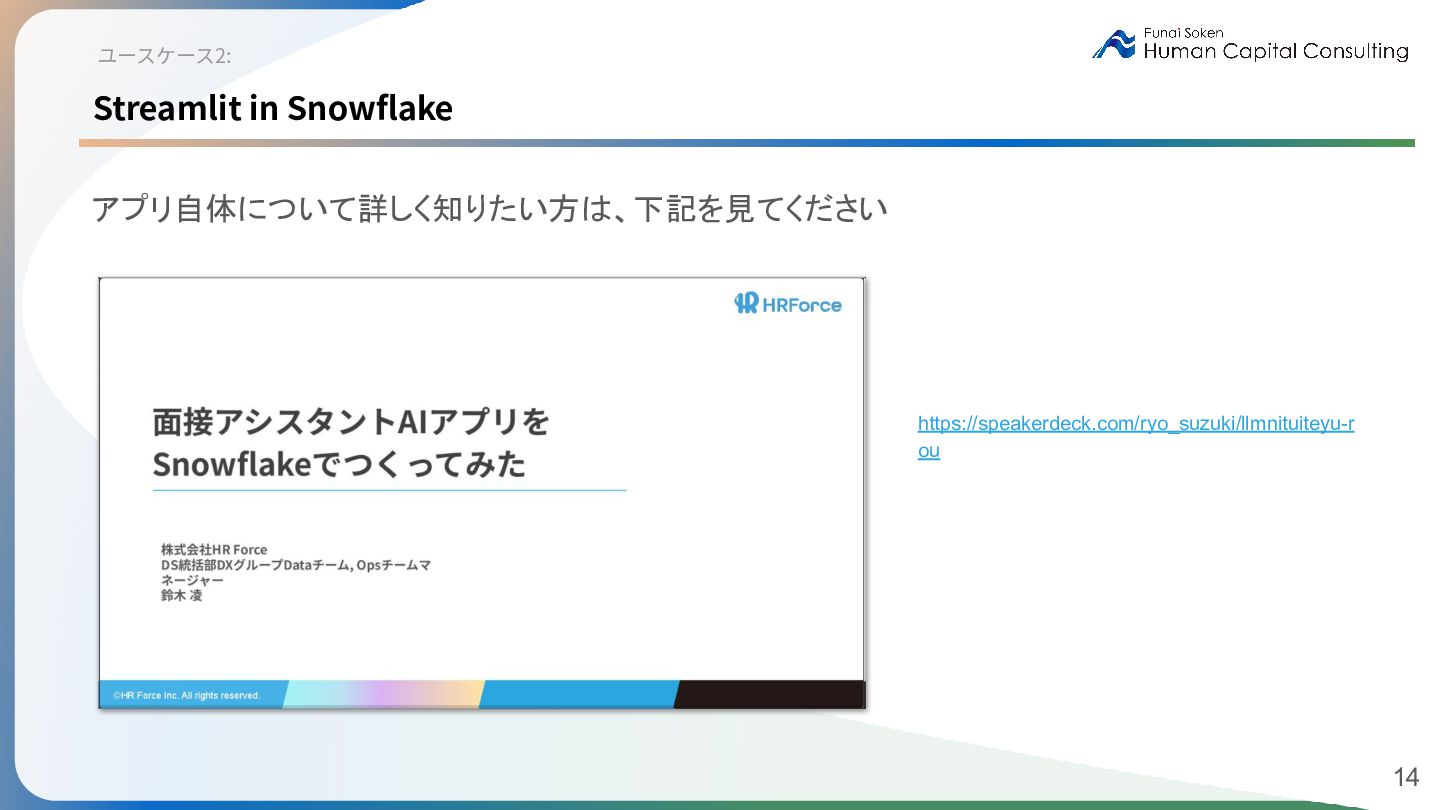This screenshot has height=810, width=1440.
Task: Click the 鈴木 凌 author name
Action: pyautogui.click(x=182, y=596)
